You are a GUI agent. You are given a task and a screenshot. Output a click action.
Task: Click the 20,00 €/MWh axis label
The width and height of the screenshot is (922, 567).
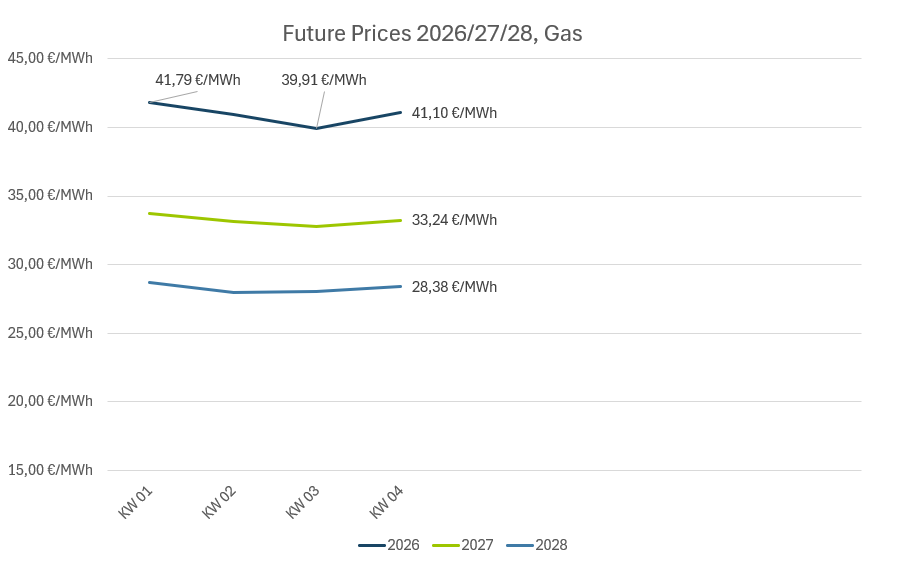(50, 401)
